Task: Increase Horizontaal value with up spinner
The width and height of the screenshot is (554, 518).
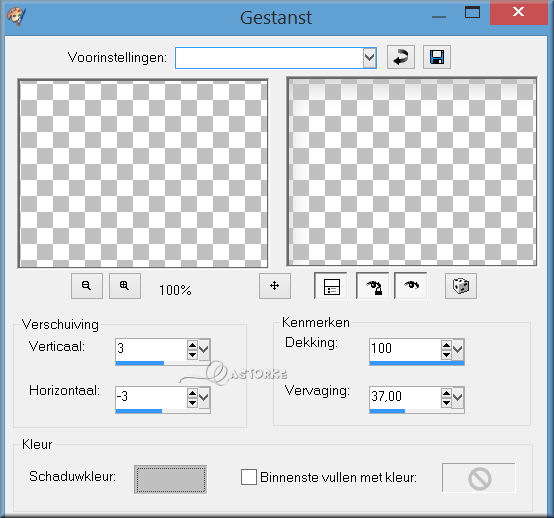Action: (x=192, y=393)
